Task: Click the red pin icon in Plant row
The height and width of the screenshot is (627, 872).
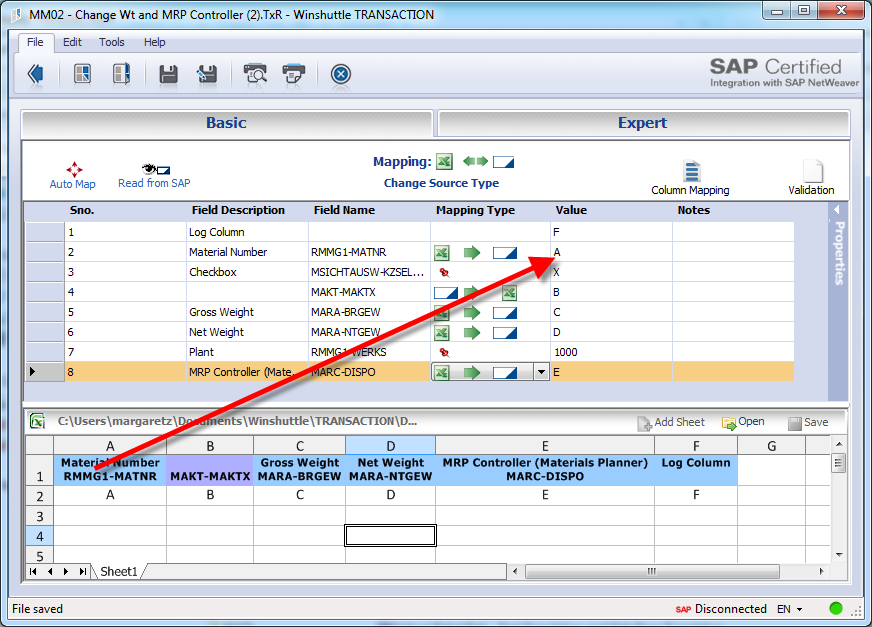Action: click(444, 352)
